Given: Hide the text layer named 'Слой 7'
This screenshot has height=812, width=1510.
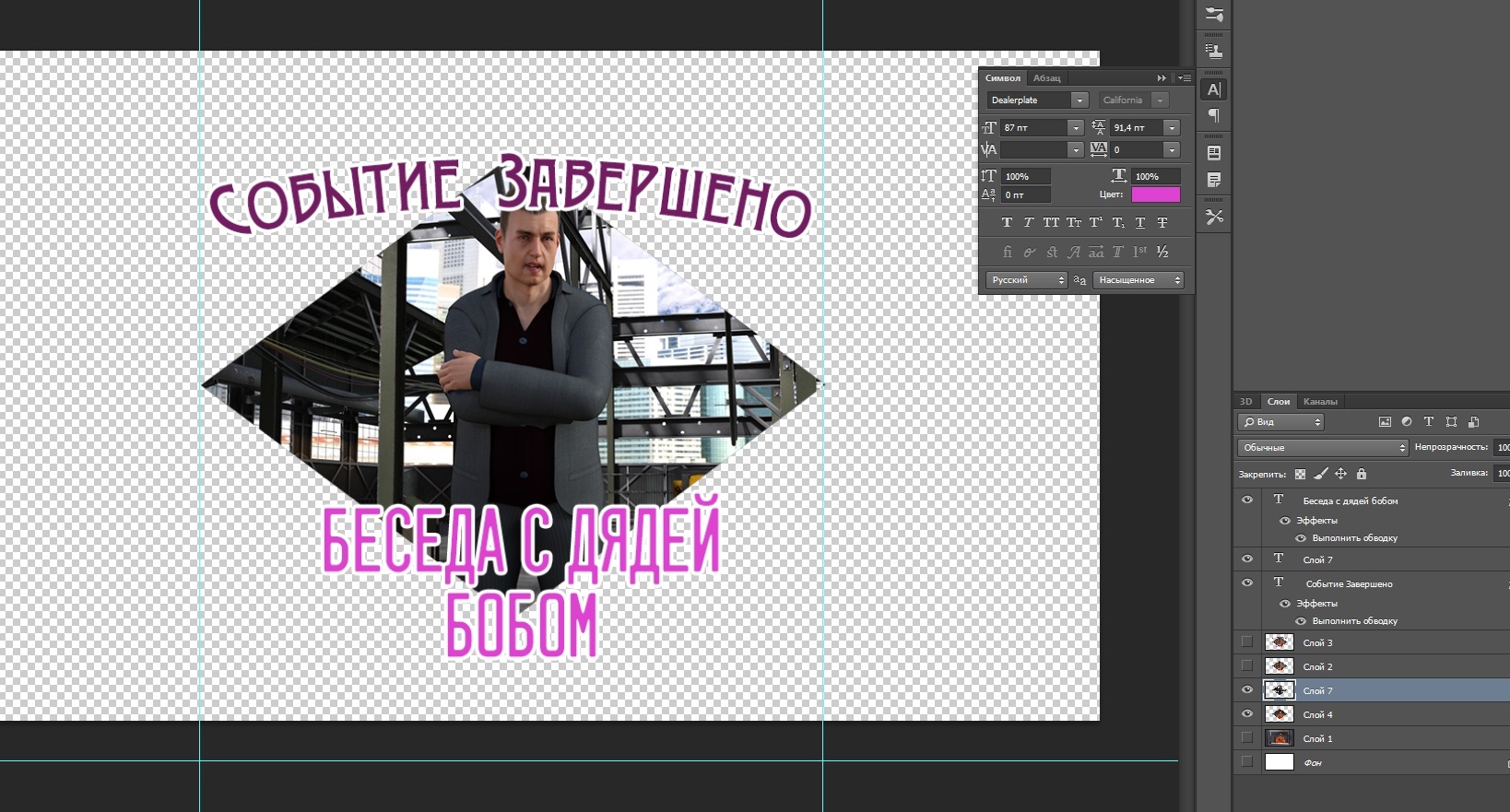Looking at the screenshot, I should [x=1247, y=559].
